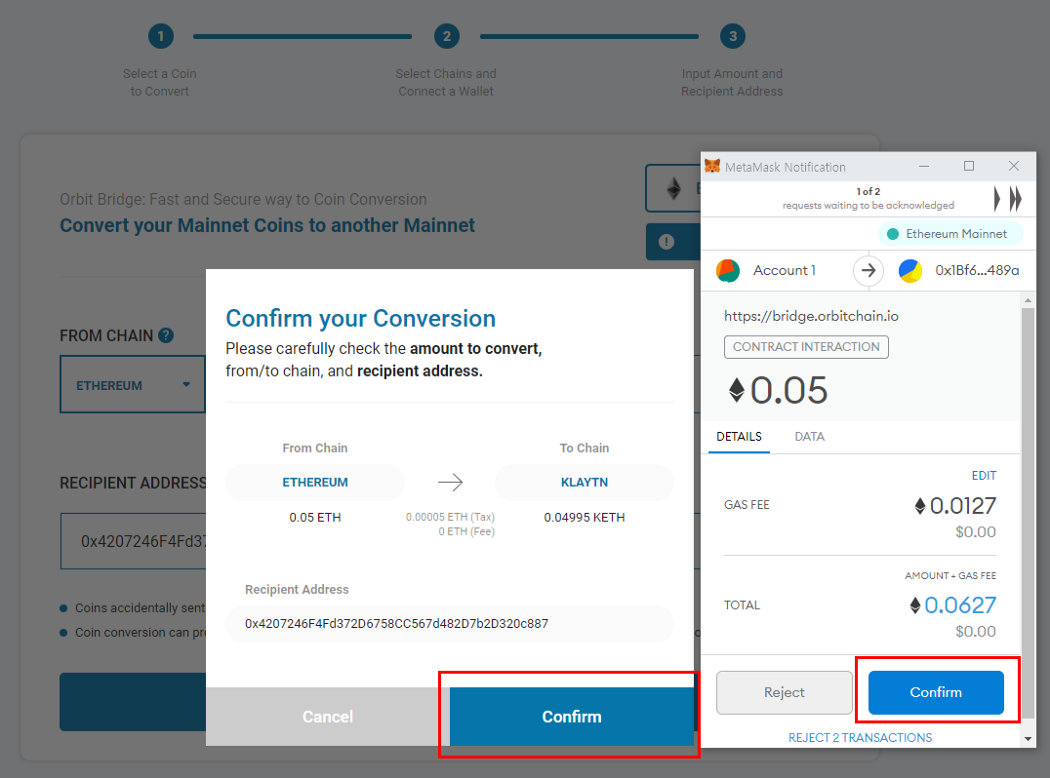The width and height of the screenshot is (1050, 778).
Task: Reject the MetaMask transaction
Action: tap(784, 692)
